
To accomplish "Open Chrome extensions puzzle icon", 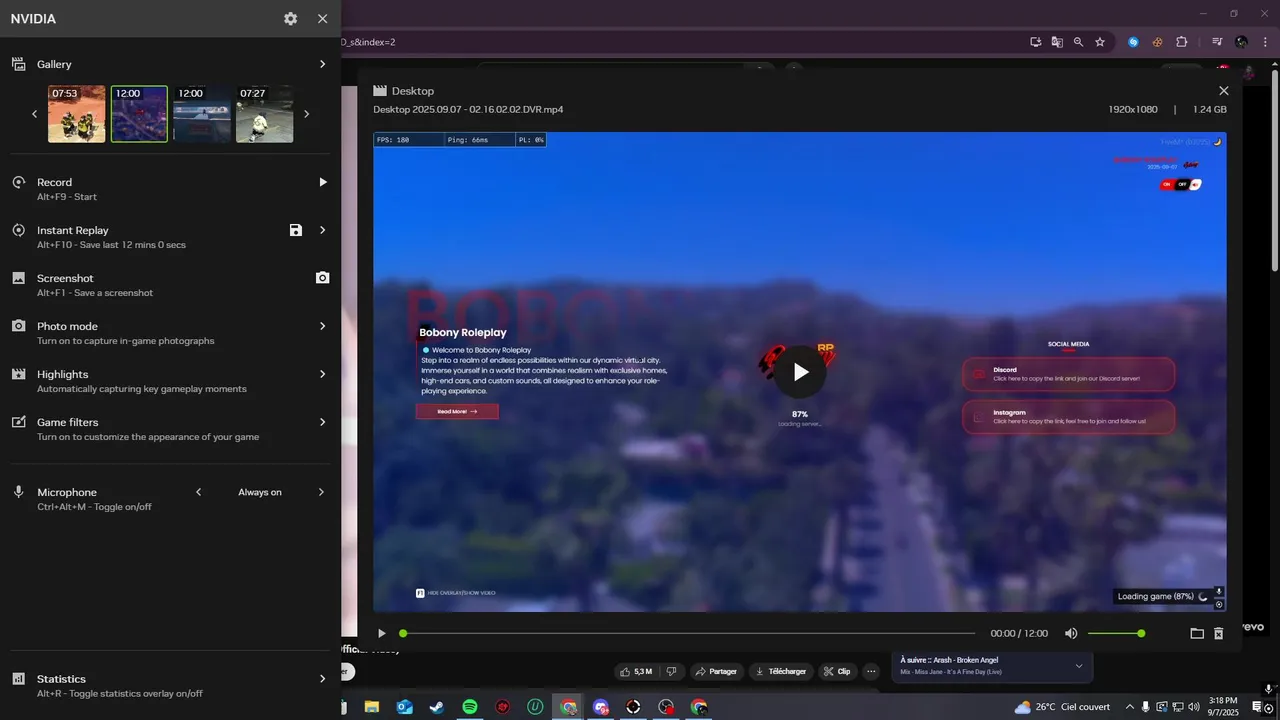I will (x=1181, y=42).
